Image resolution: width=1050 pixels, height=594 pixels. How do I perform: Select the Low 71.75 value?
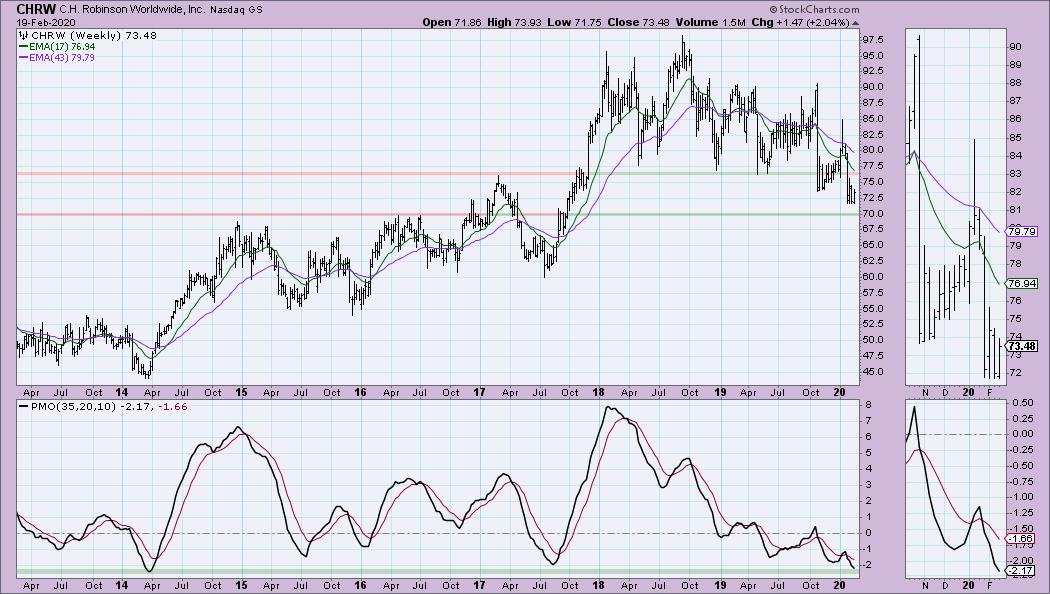(x=574, y=22)
